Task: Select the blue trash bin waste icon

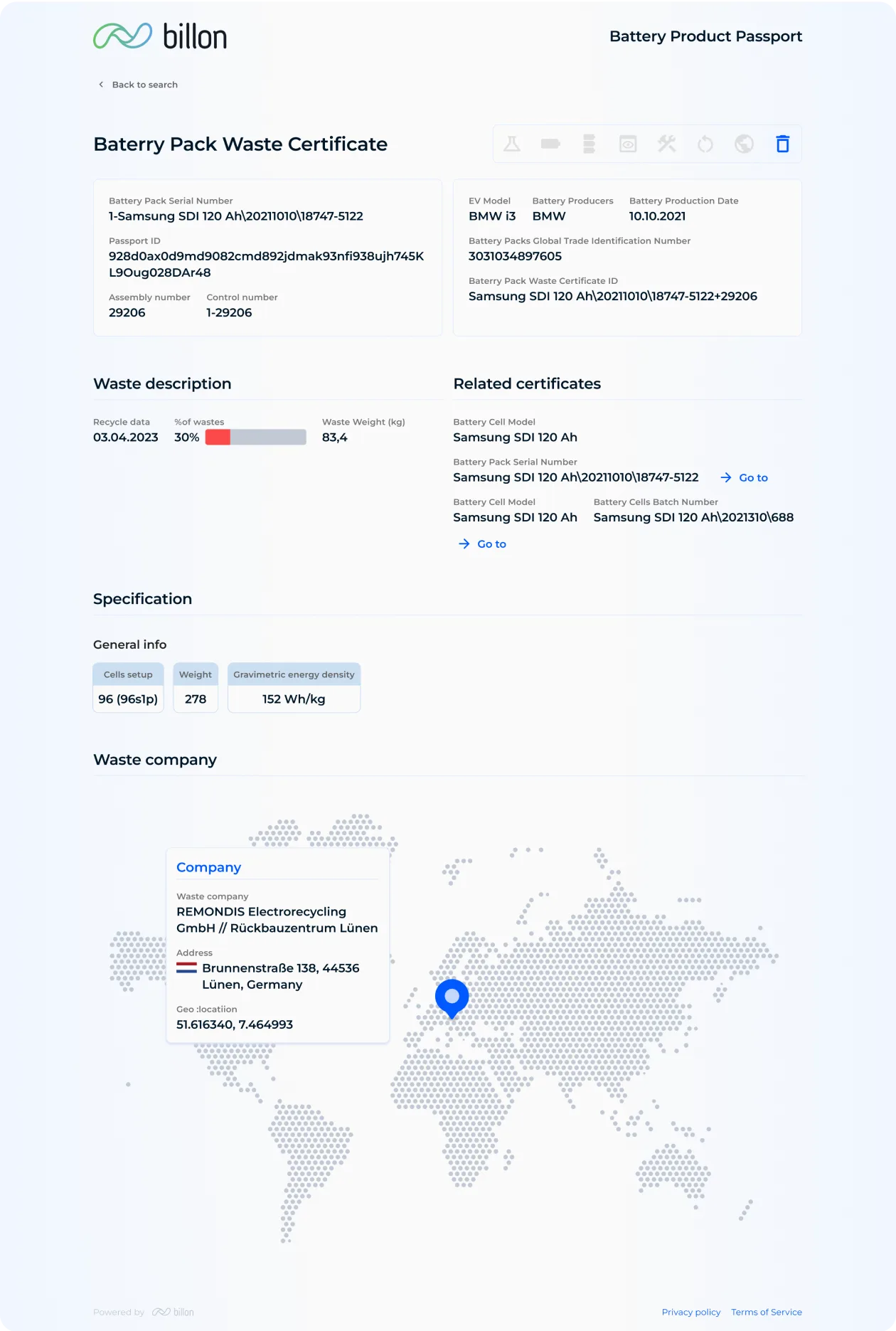Action: coord(783,144)
